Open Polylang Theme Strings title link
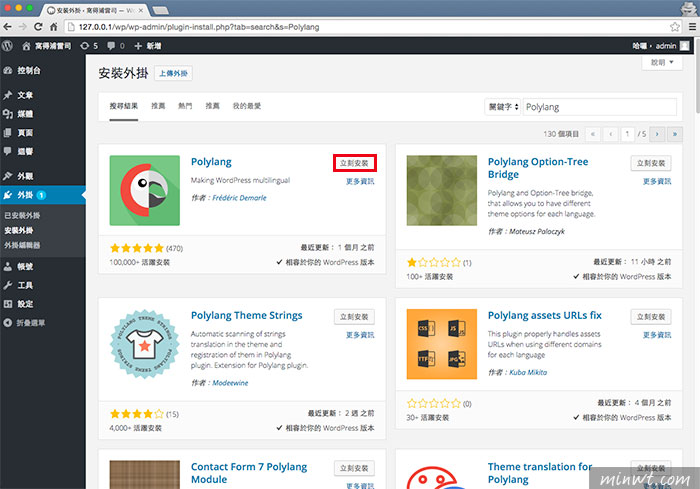 point(246,315)
